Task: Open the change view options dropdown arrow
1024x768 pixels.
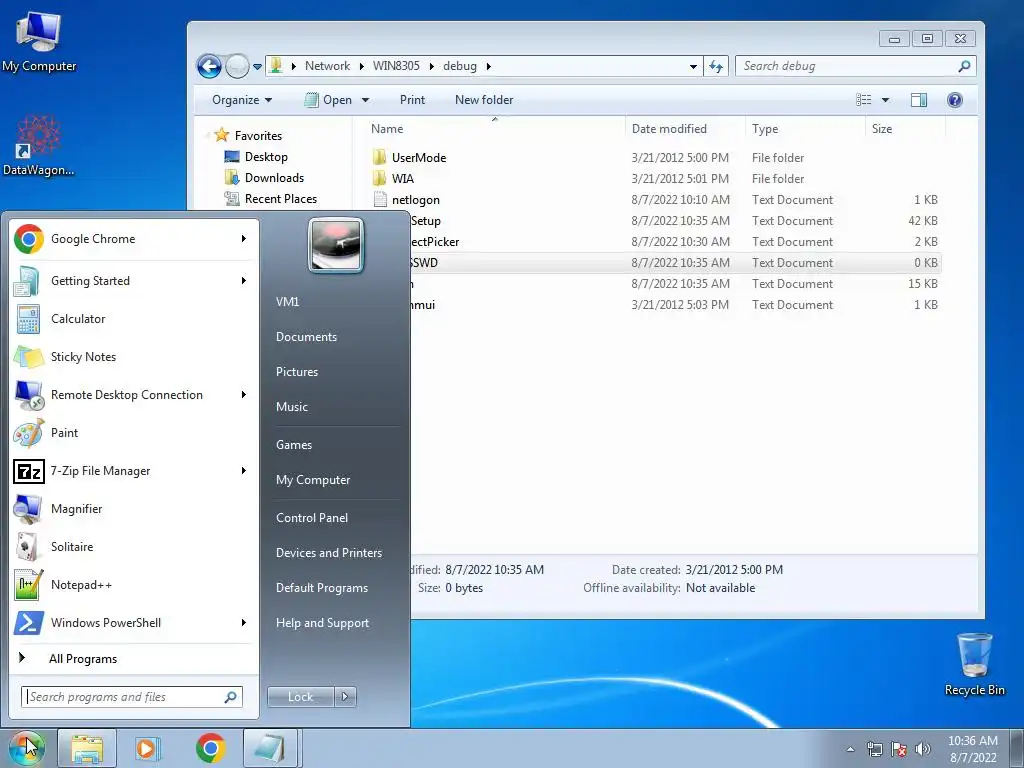Action: pyautogui.click(x=886, y=100)
